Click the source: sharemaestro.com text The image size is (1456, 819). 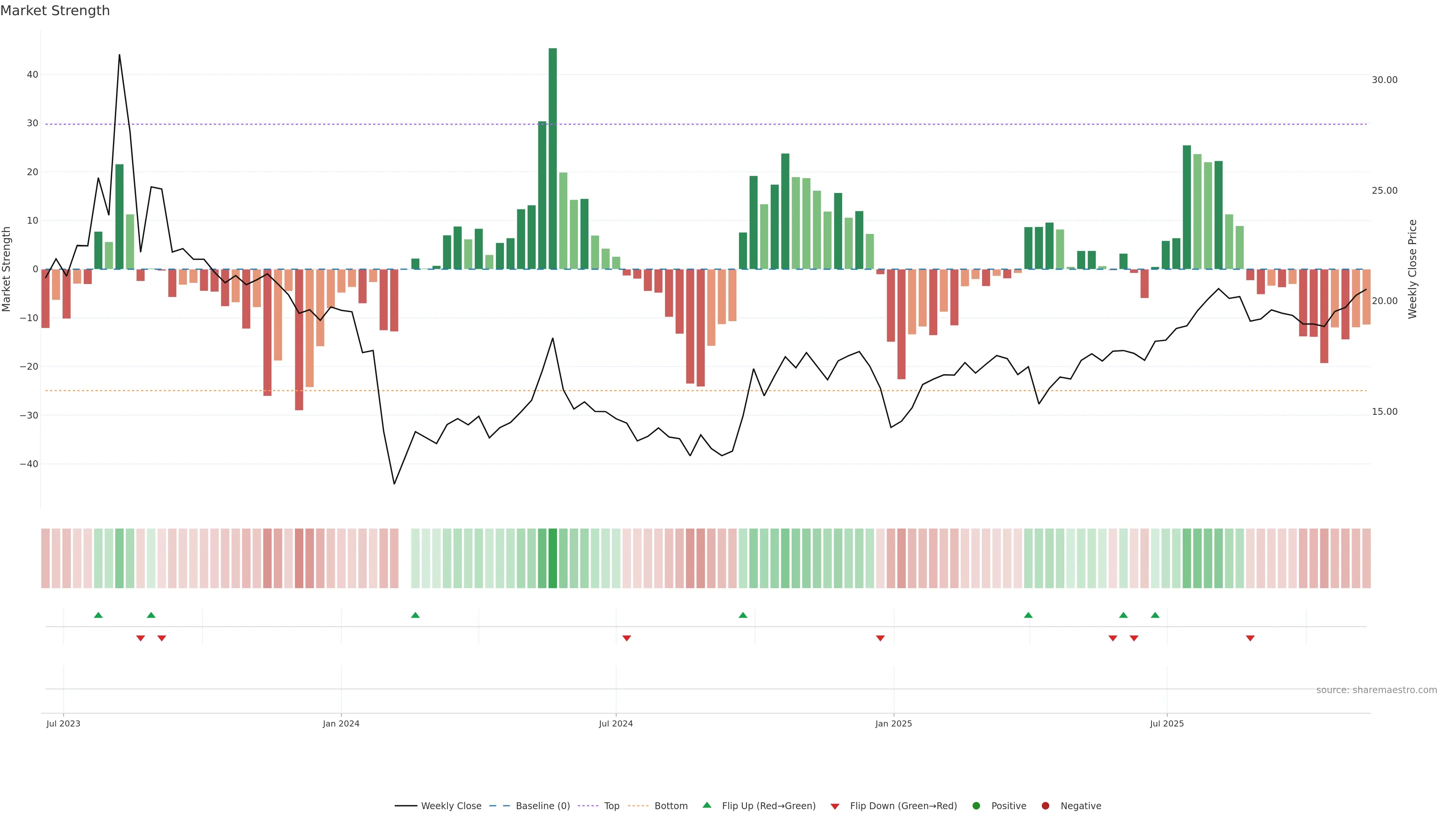(1376, 690)
